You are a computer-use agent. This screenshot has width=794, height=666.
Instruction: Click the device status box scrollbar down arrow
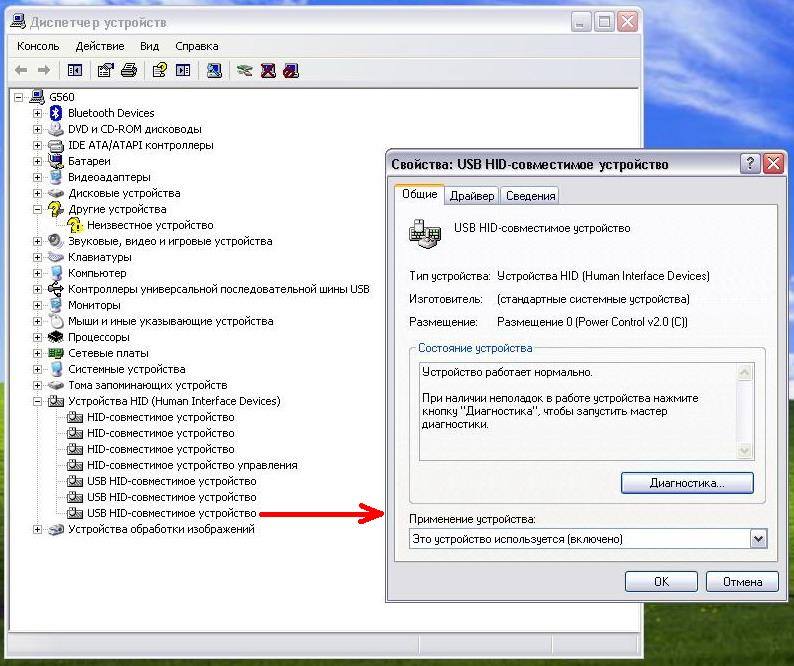(744, 451)
